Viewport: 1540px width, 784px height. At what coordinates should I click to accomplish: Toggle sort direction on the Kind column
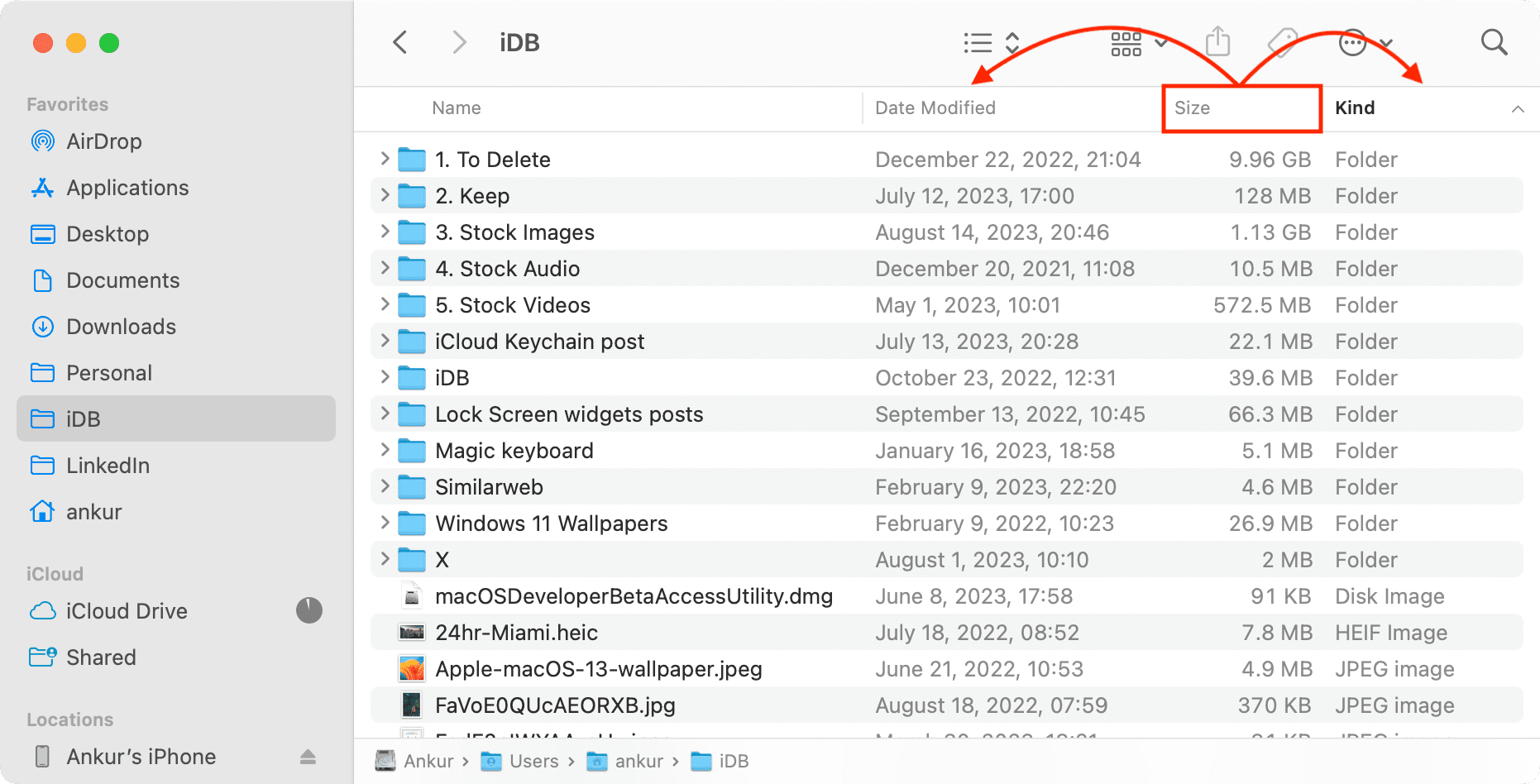coord(1518,108)
